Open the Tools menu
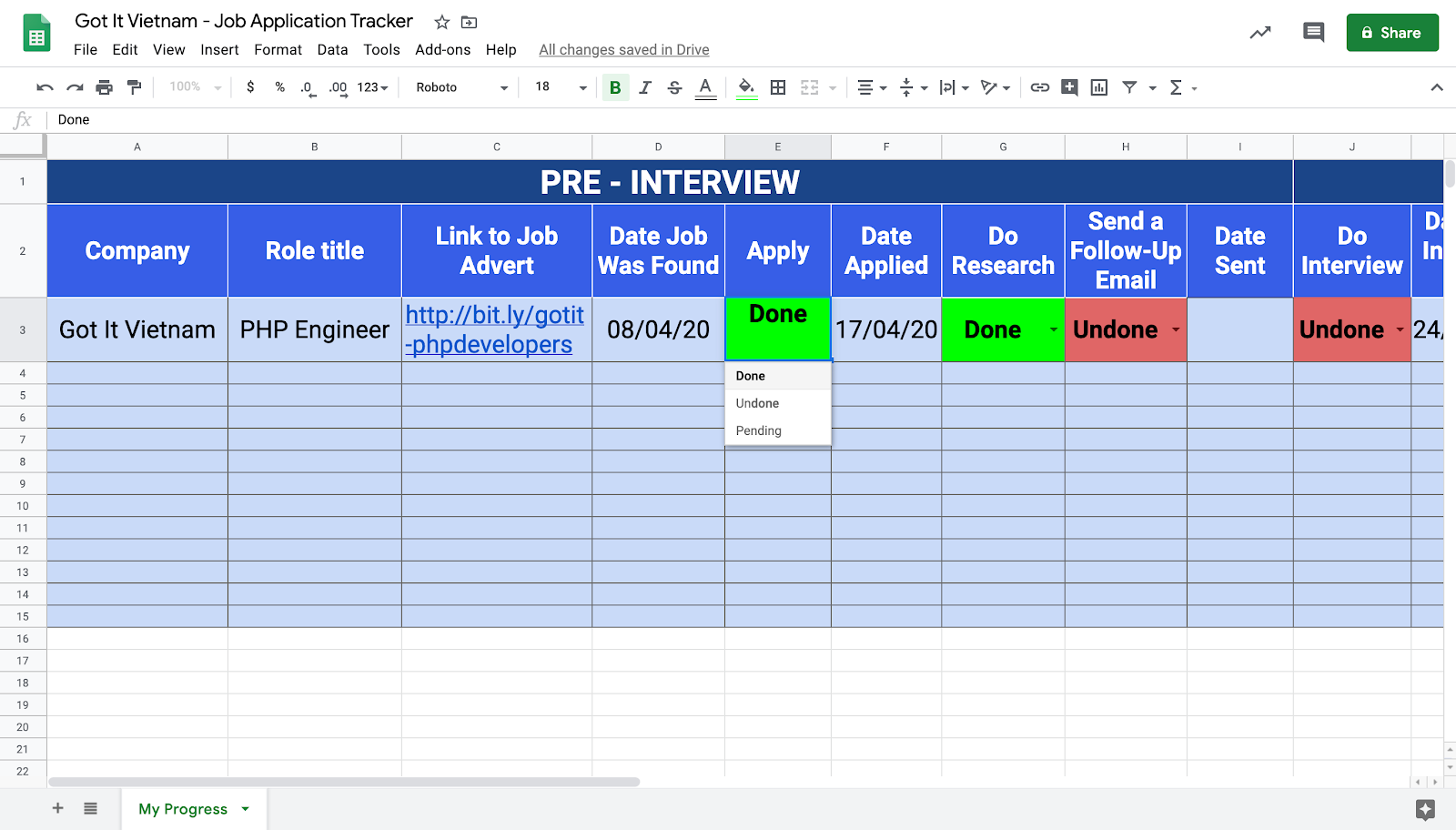 tap(381, 50)
